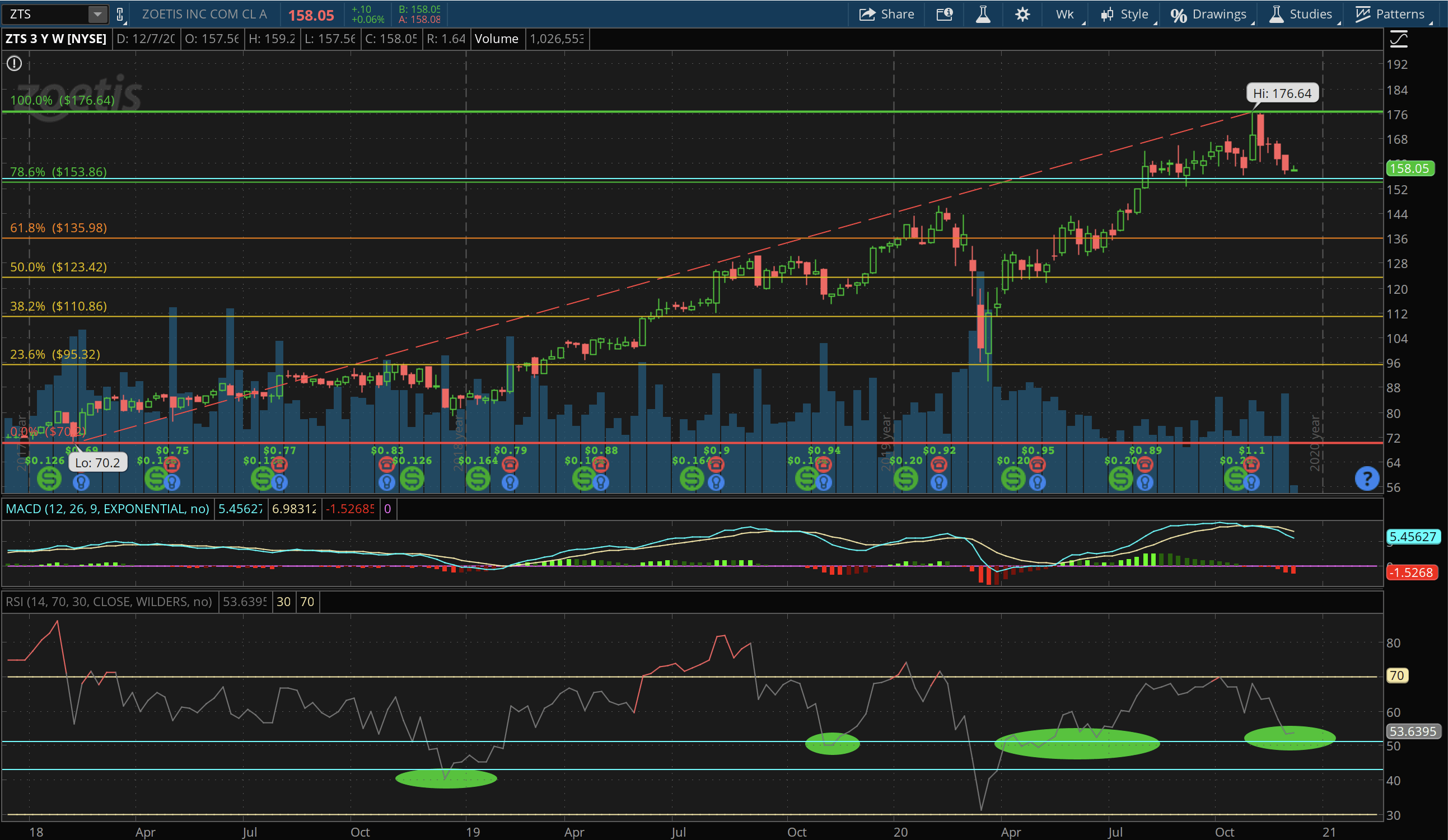This screenshot has height=840, width=1448.
Task: Click the volume value 1,026,553
Action: (556, 39)
